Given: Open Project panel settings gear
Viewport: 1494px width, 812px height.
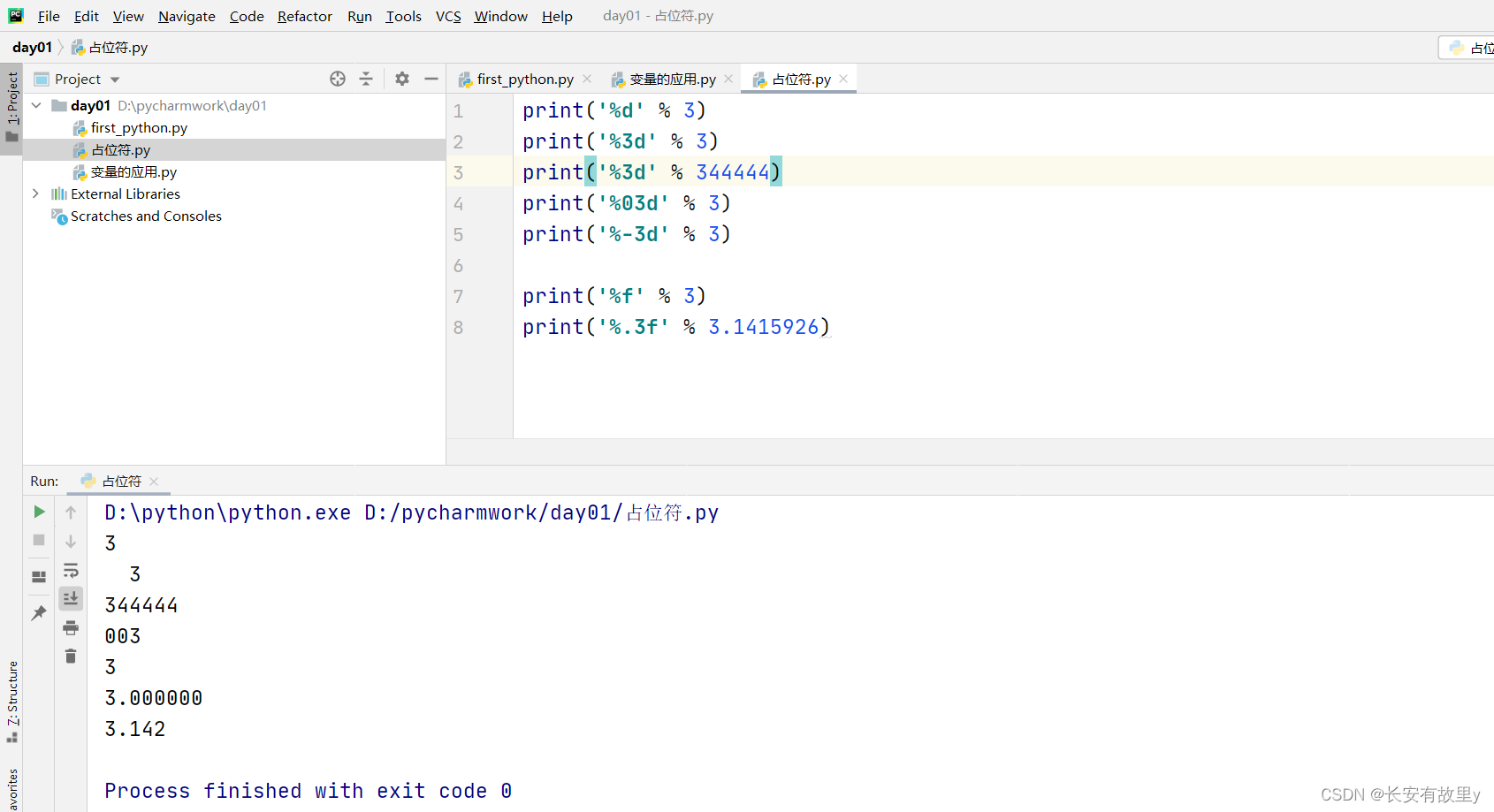Looking at the screenshot, I should click(402, 79).
